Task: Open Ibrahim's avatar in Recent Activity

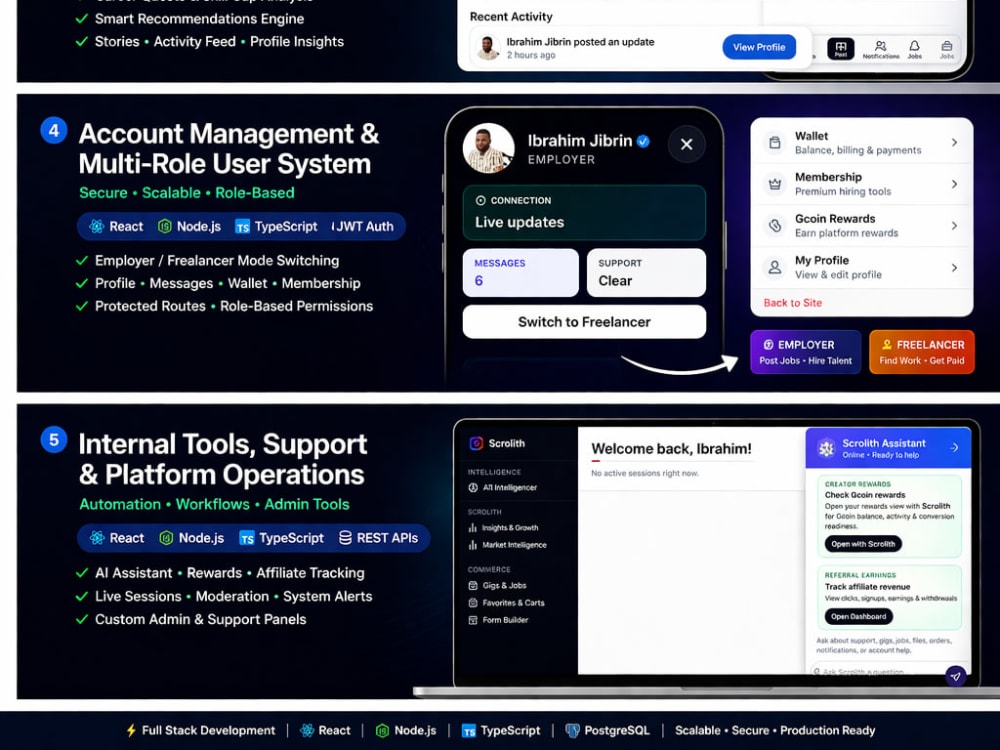Action: coord(488,48)
